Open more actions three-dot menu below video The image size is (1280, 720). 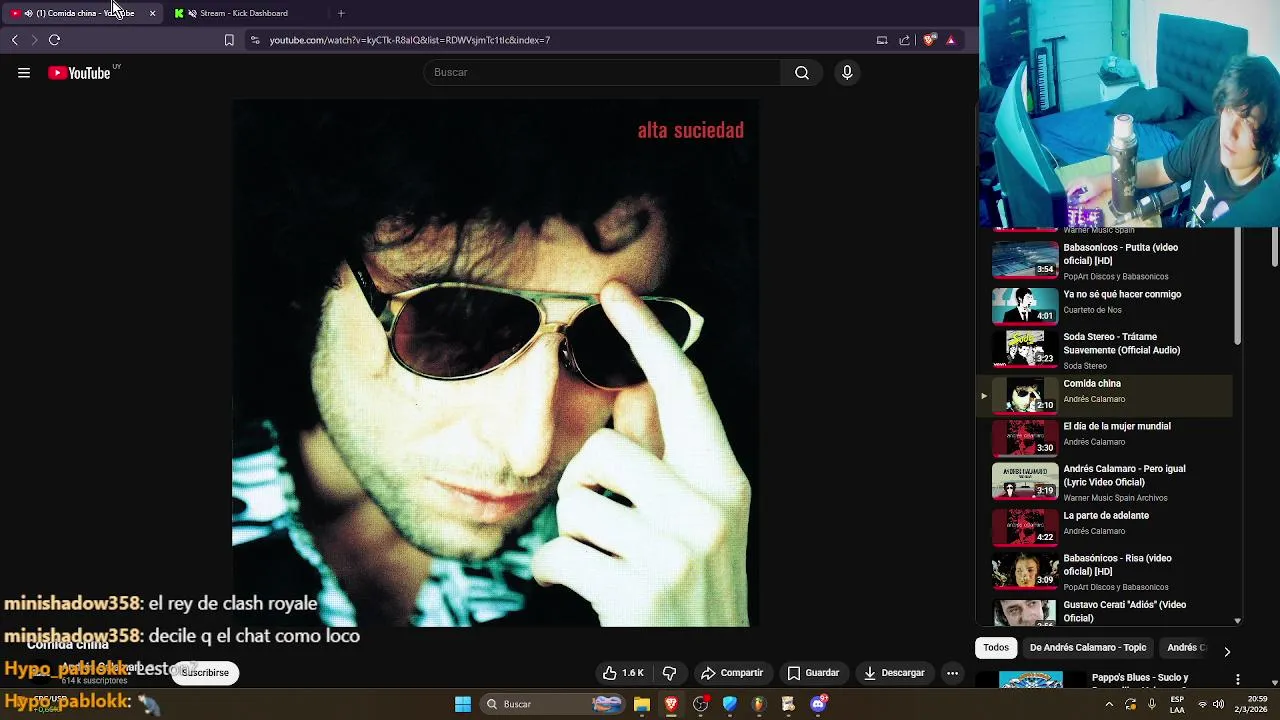tap(952, 673)
